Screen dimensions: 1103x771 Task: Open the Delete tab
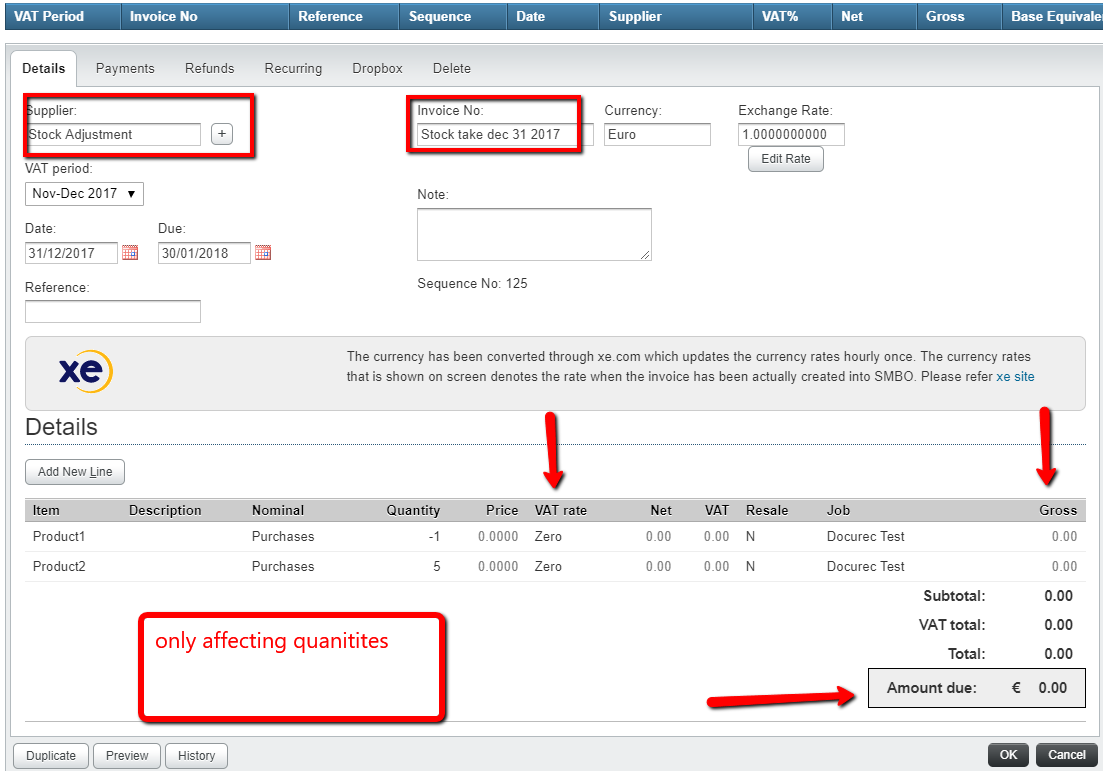(451, 68)
